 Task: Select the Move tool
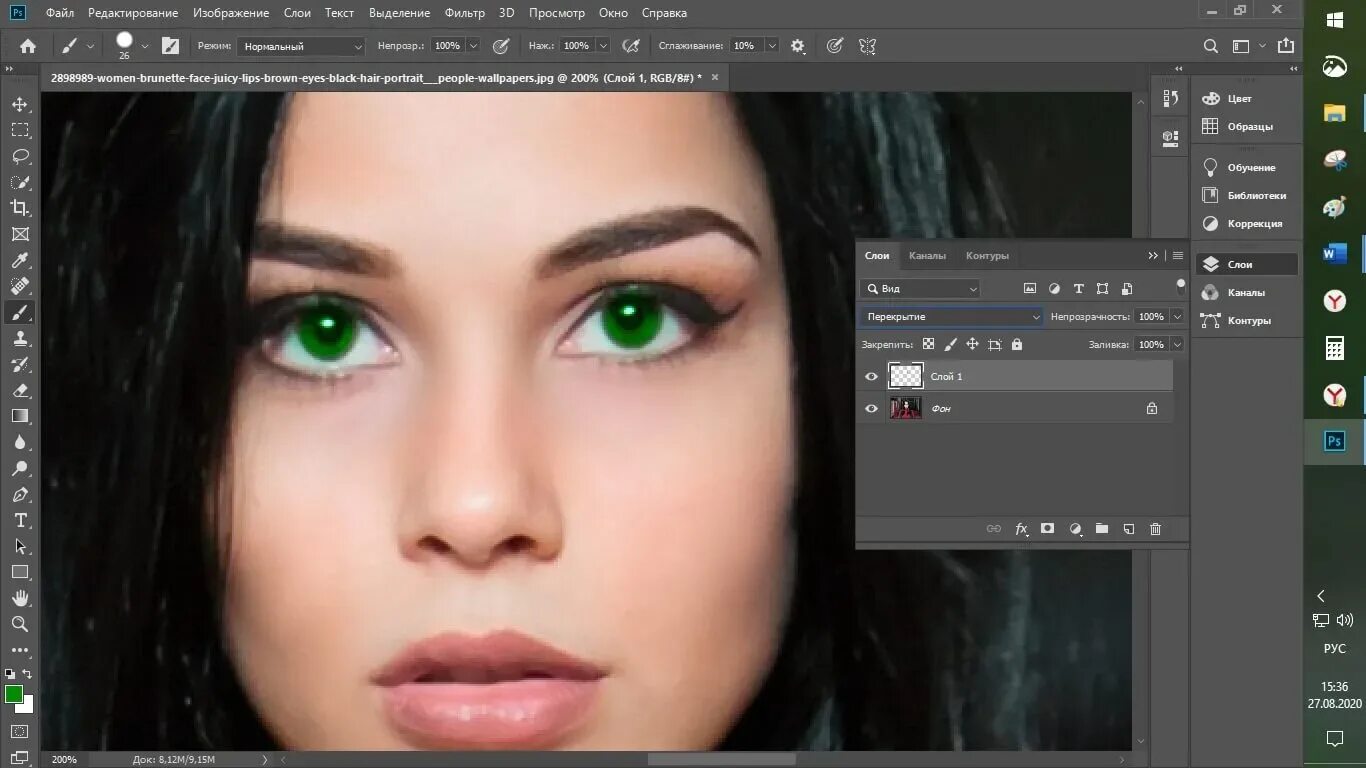[x=20, y=104]
